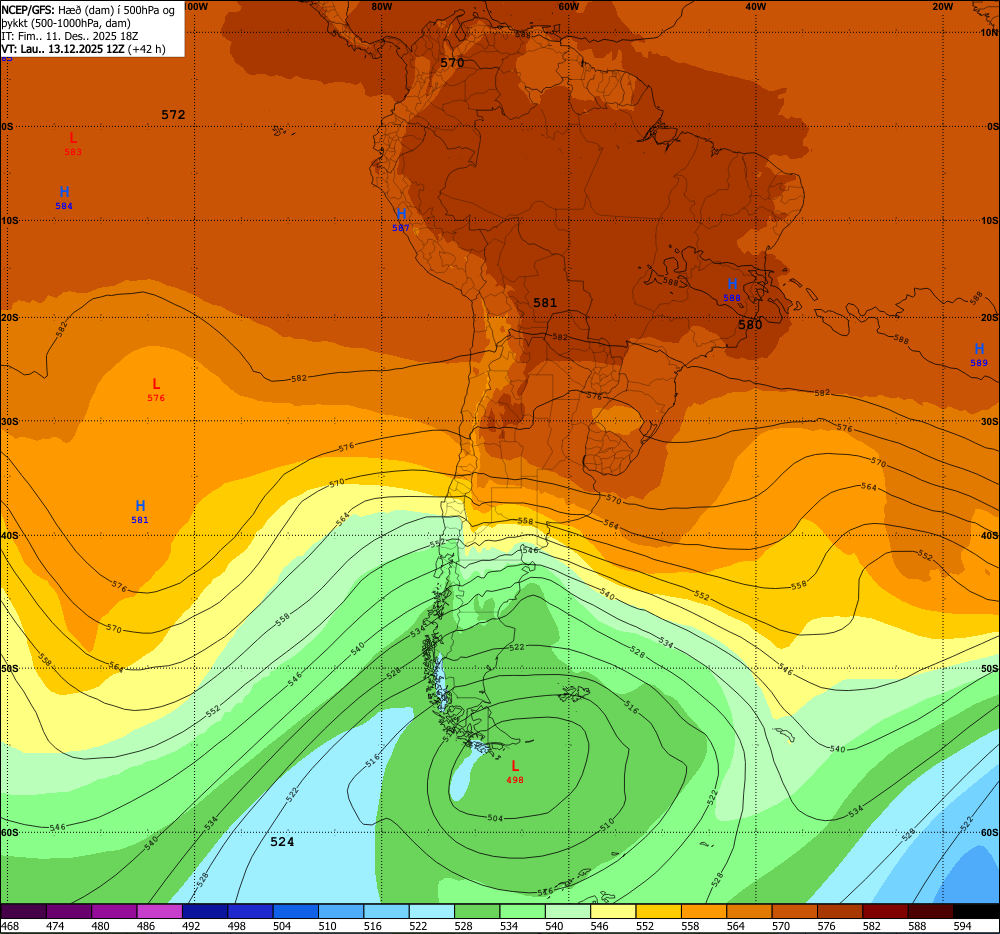Select the dark blue 492–498 legend swatch
This screenshot has height=934, width=1000.
coord(205,911)
